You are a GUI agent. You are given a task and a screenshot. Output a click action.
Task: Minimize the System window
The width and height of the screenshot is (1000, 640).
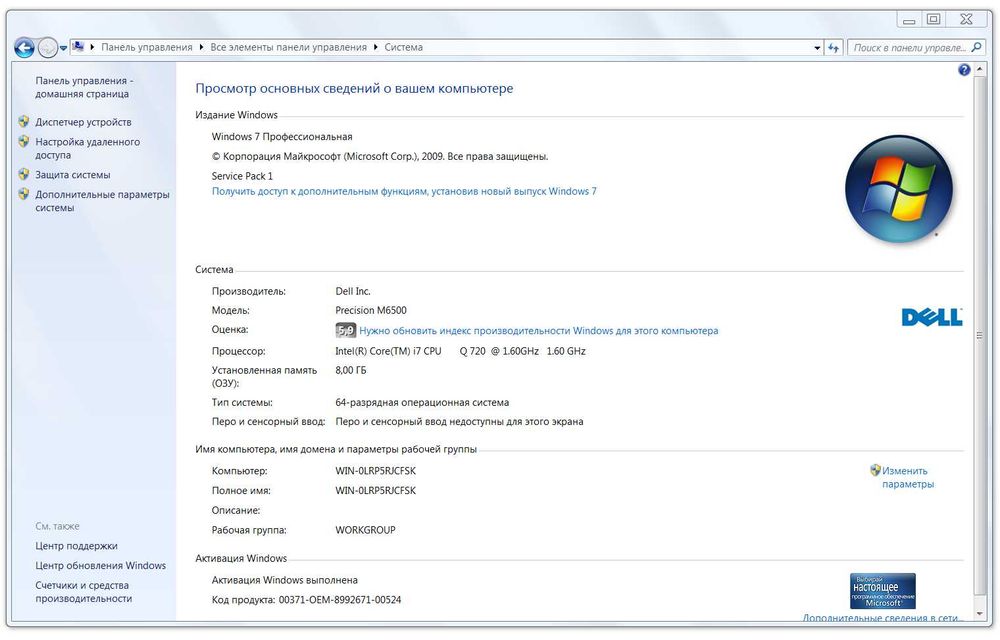pyautogui.click(x=909, y=20)
